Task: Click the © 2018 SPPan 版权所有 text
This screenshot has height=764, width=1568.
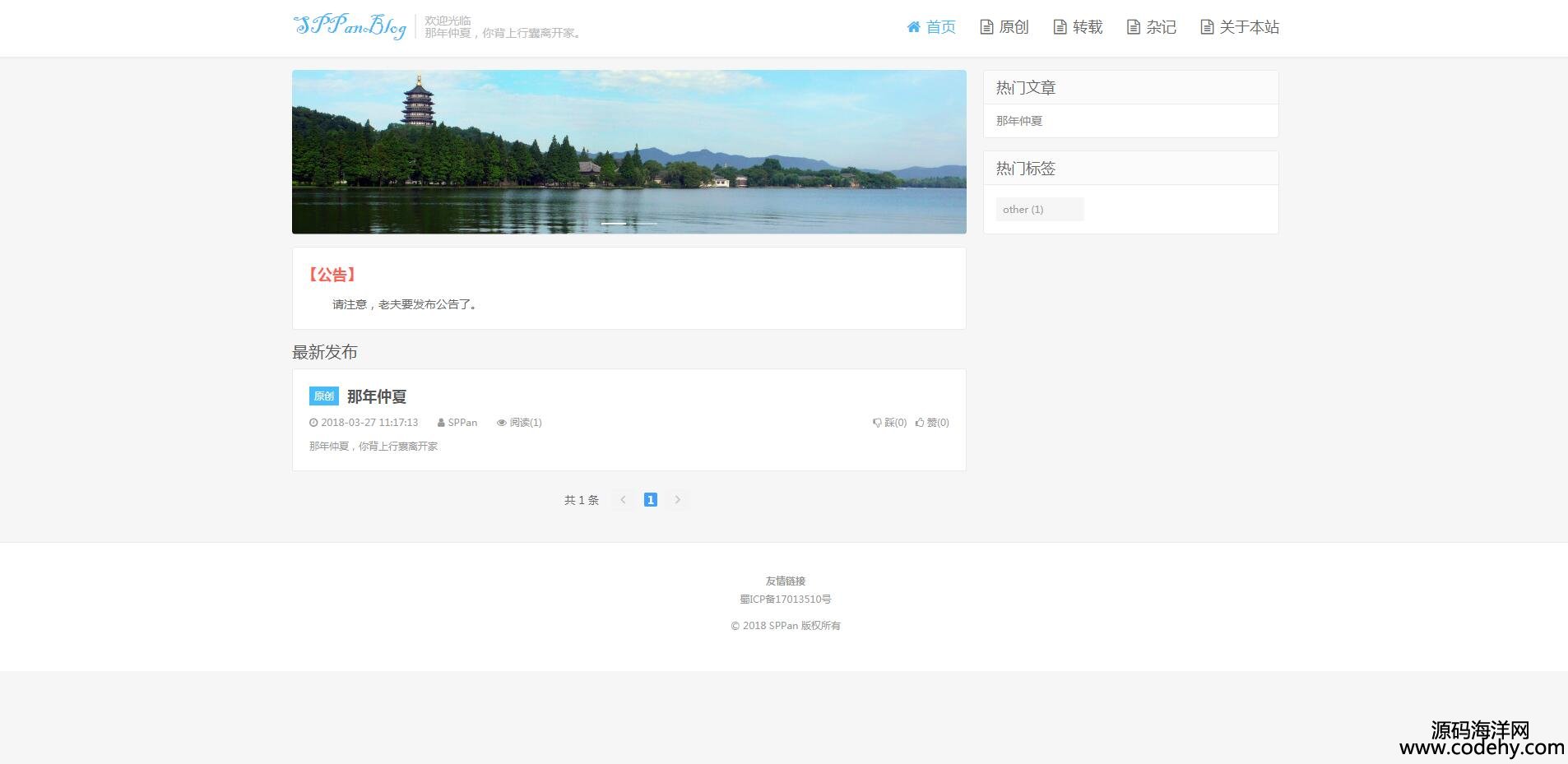Action: (786, 626)
